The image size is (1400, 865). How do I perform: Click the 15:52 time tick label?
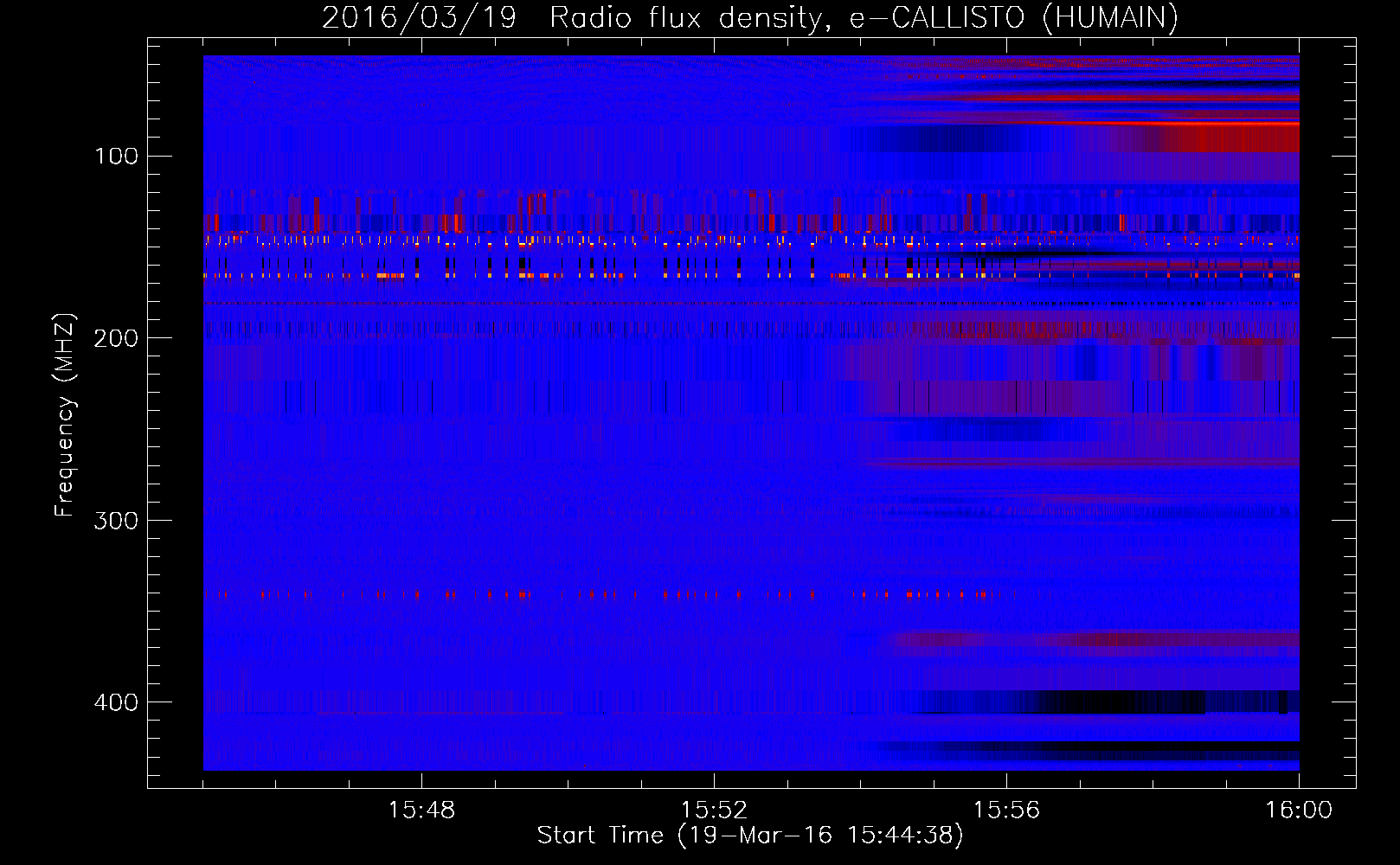click(714, 811)
